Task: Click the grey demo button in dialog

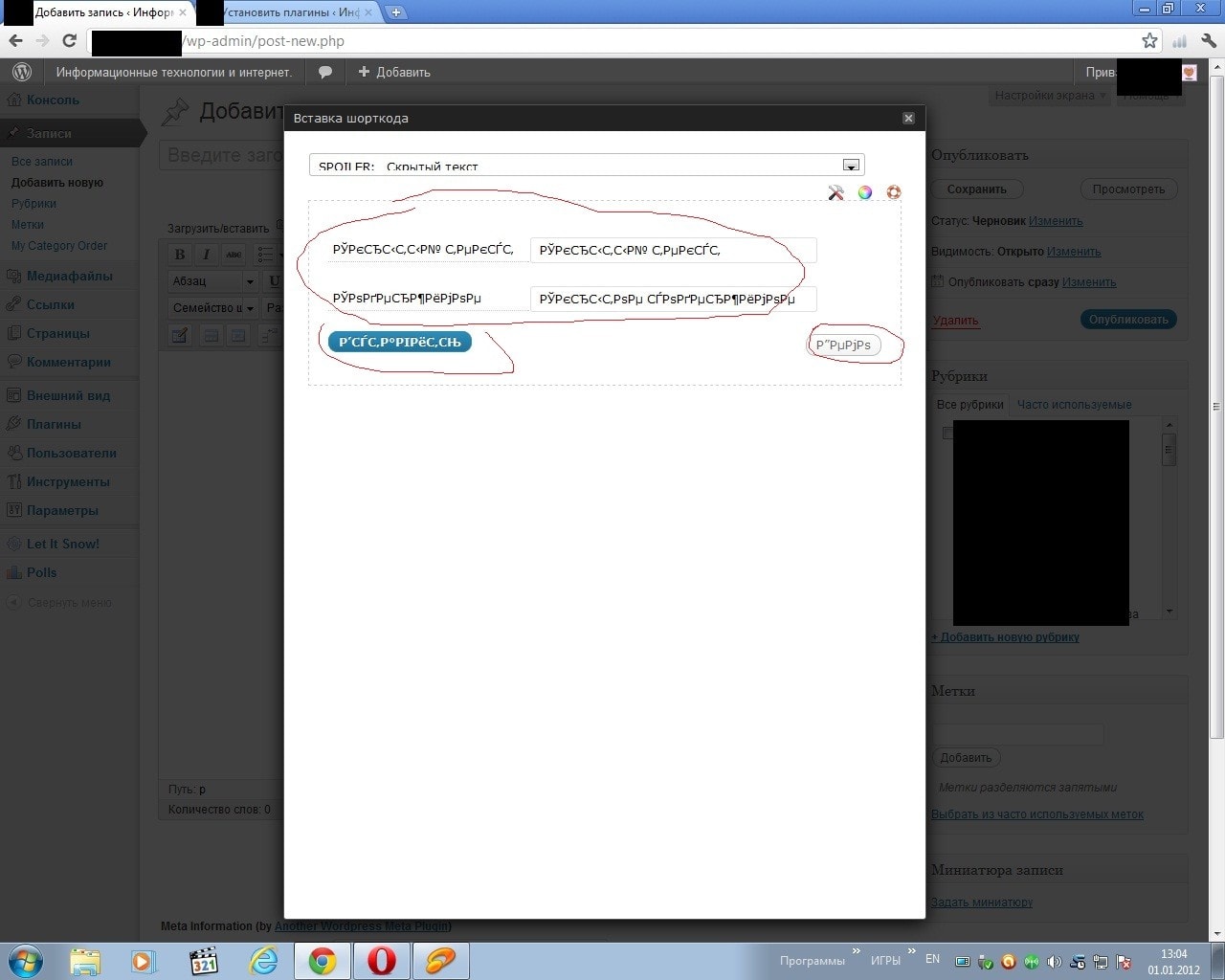Action: [843, 345]
